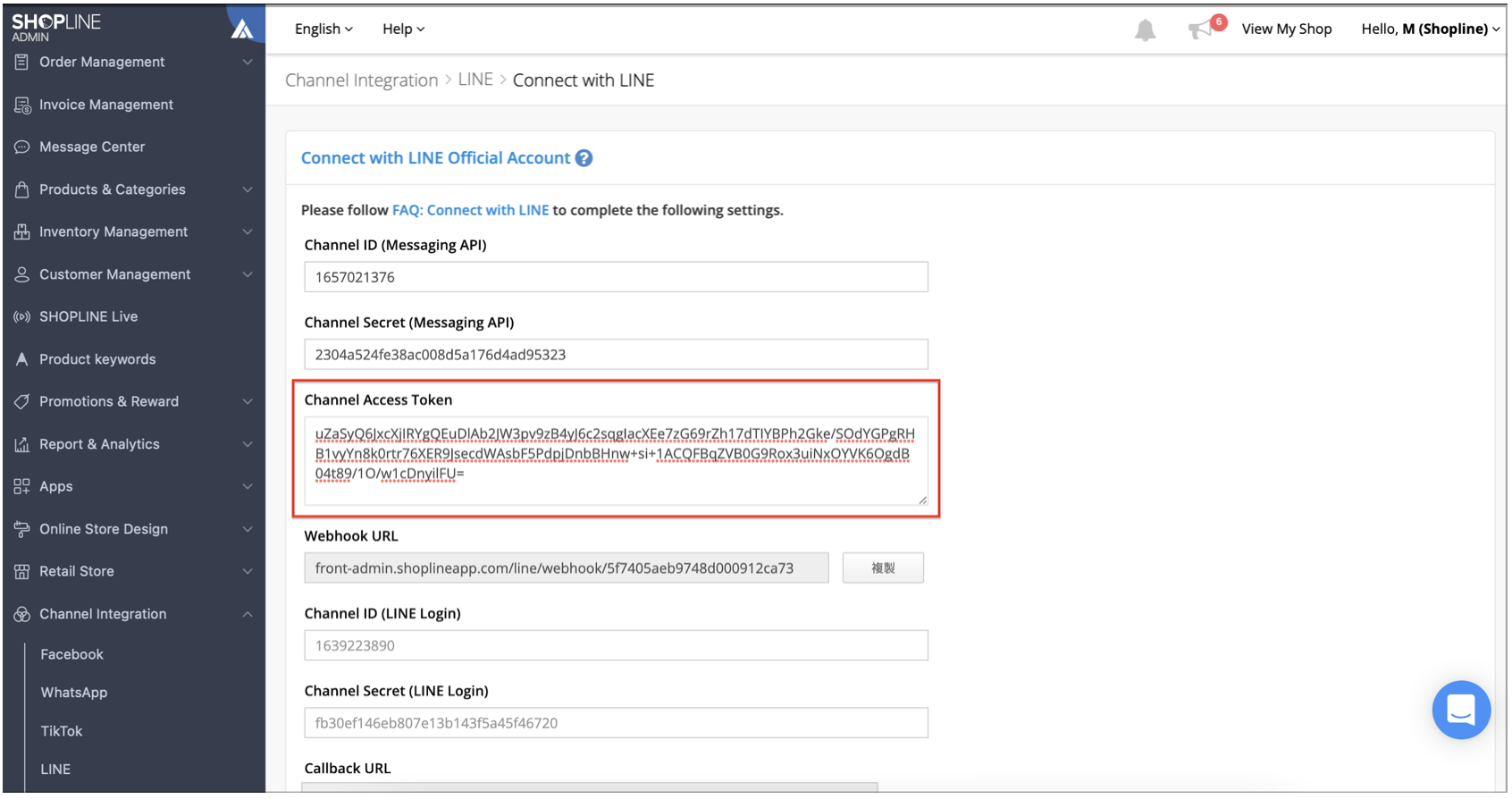Click the Apps grid icon
Image resolution: width=1512 pixels, height=799 pixels.
pos(22,486)
